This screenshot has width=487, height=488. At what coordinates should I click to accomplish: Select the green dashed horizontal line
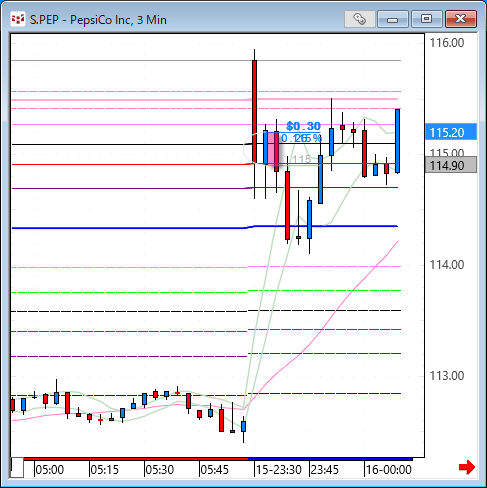206,292
